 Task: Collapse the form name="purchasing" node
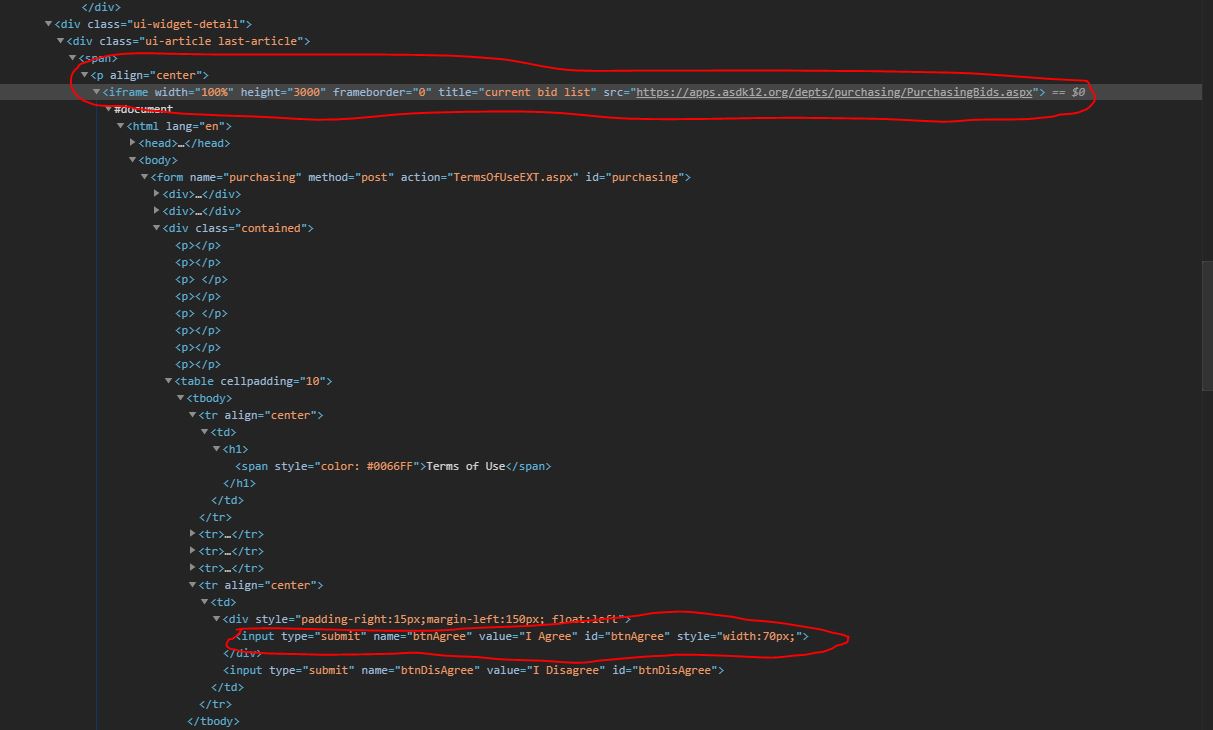pyautogui.click(x=145, y=177)
